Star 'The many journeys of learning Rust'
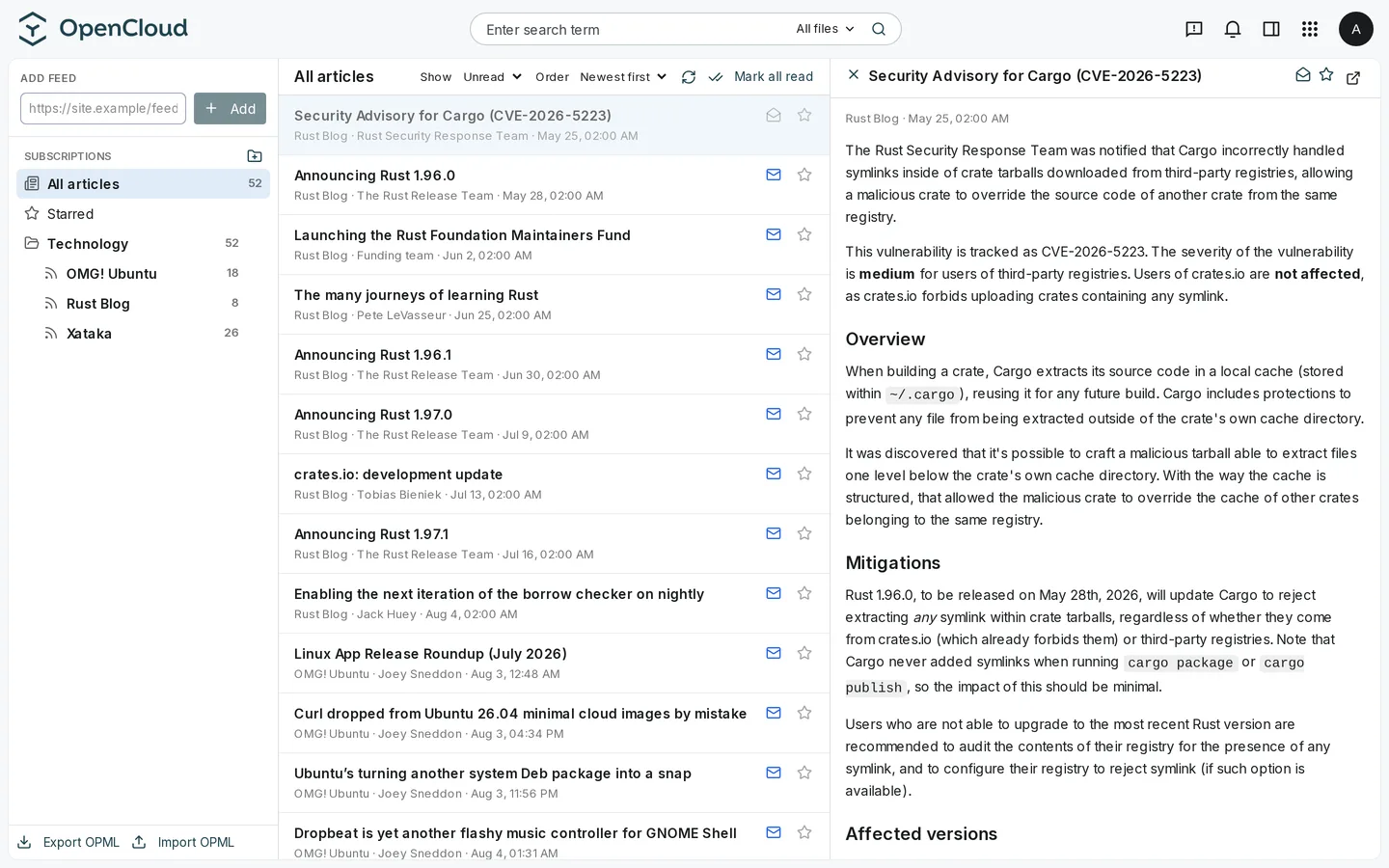The image size is (1389, 868). 804,294
